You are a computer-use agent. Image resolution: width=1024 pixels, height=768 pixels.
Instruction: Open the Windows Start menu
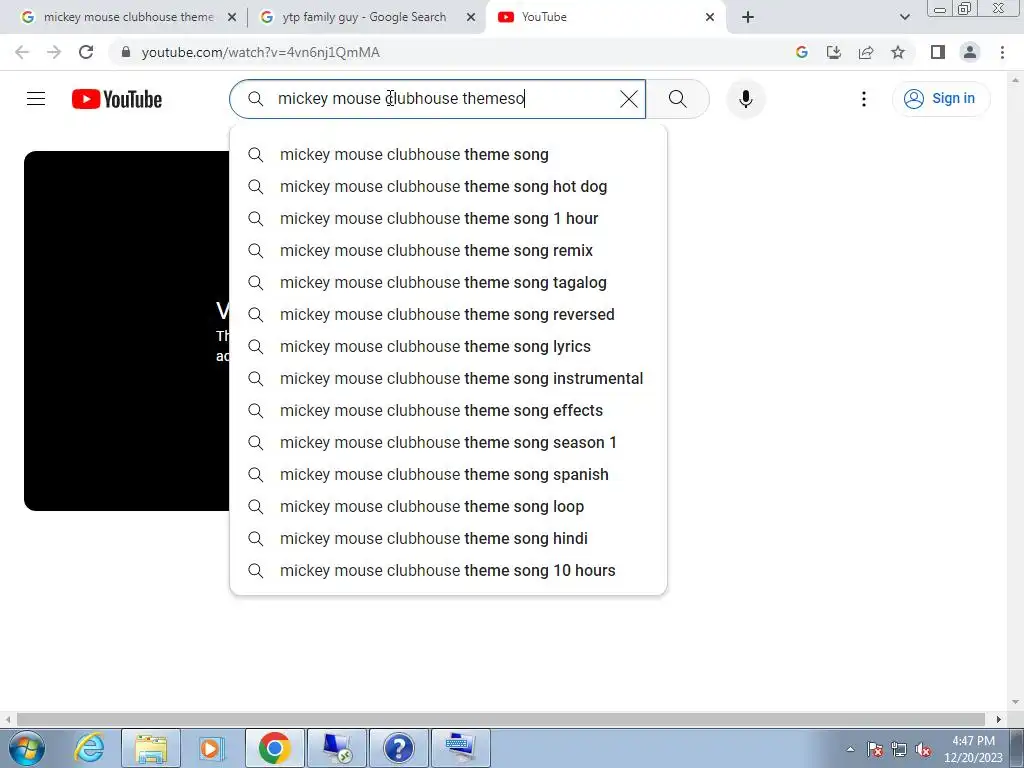pos(27,748)
